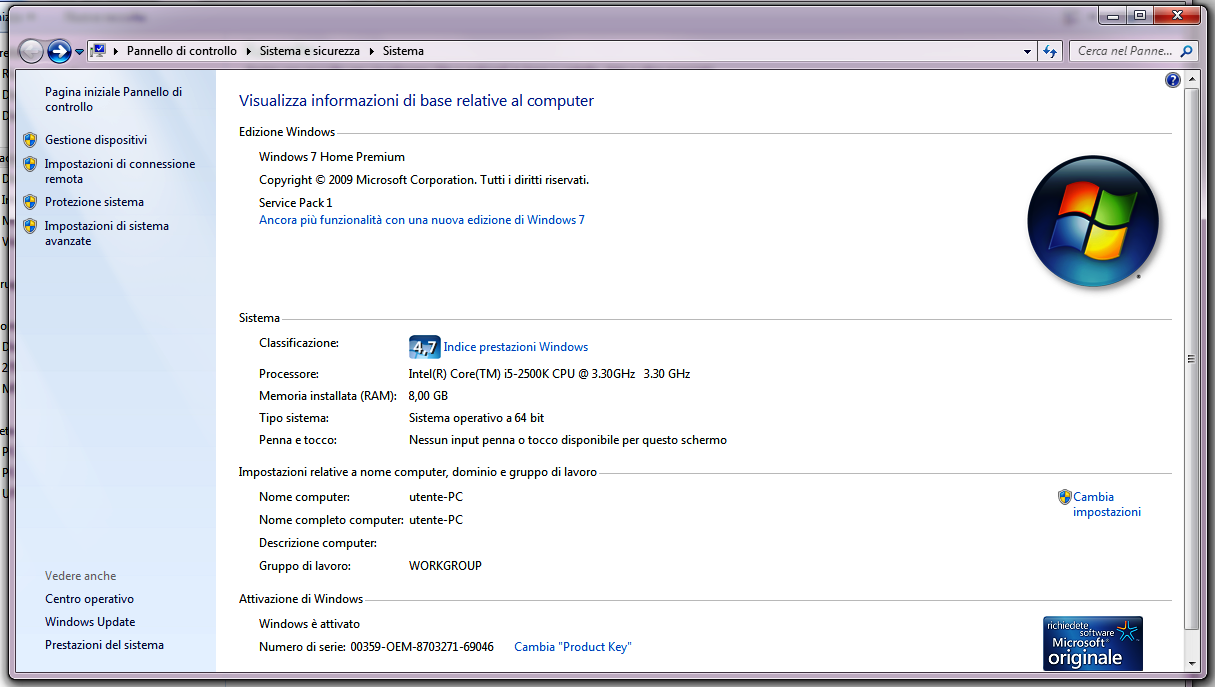
Task: Open Windows Update link
Action: click(x=90, y=622)
